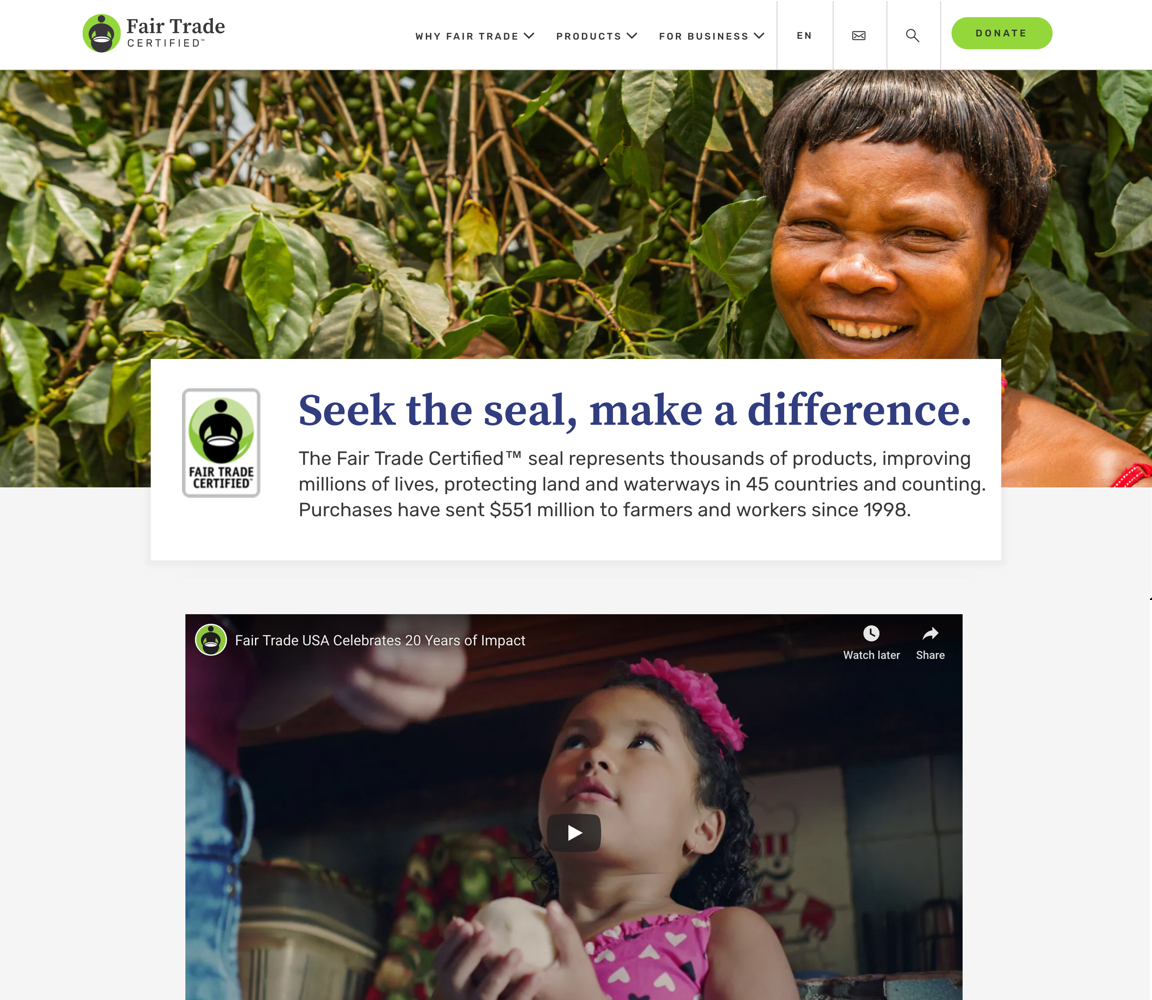Click the Fair Trade Certified wordmark text

coord(176,33)
